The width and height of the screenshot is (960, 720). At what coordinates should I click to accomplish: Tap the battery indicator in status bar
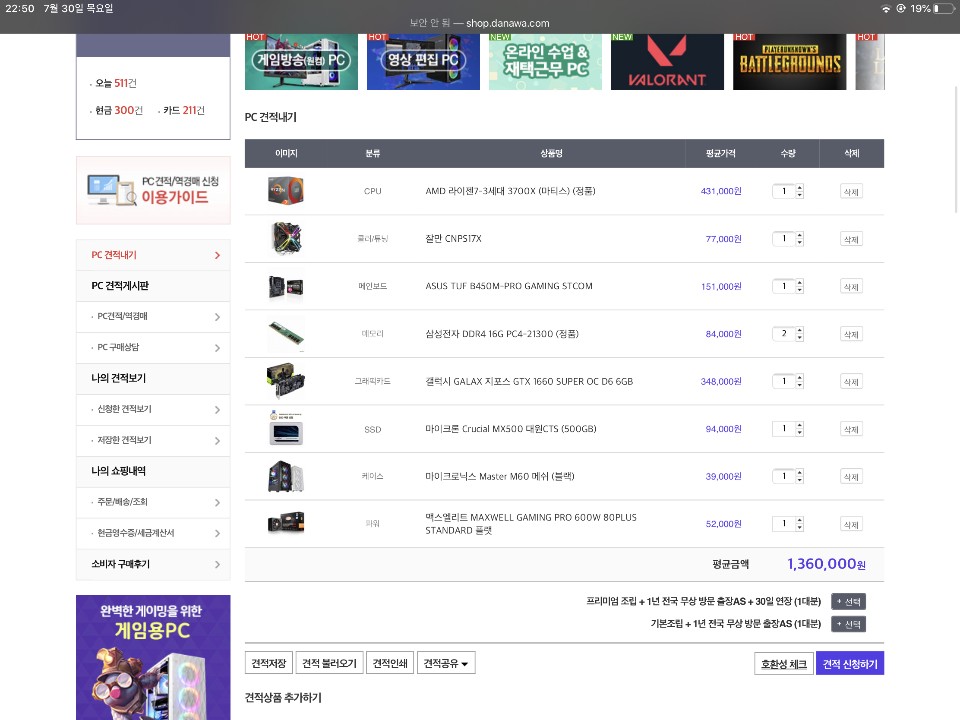[x=944, y=9]
